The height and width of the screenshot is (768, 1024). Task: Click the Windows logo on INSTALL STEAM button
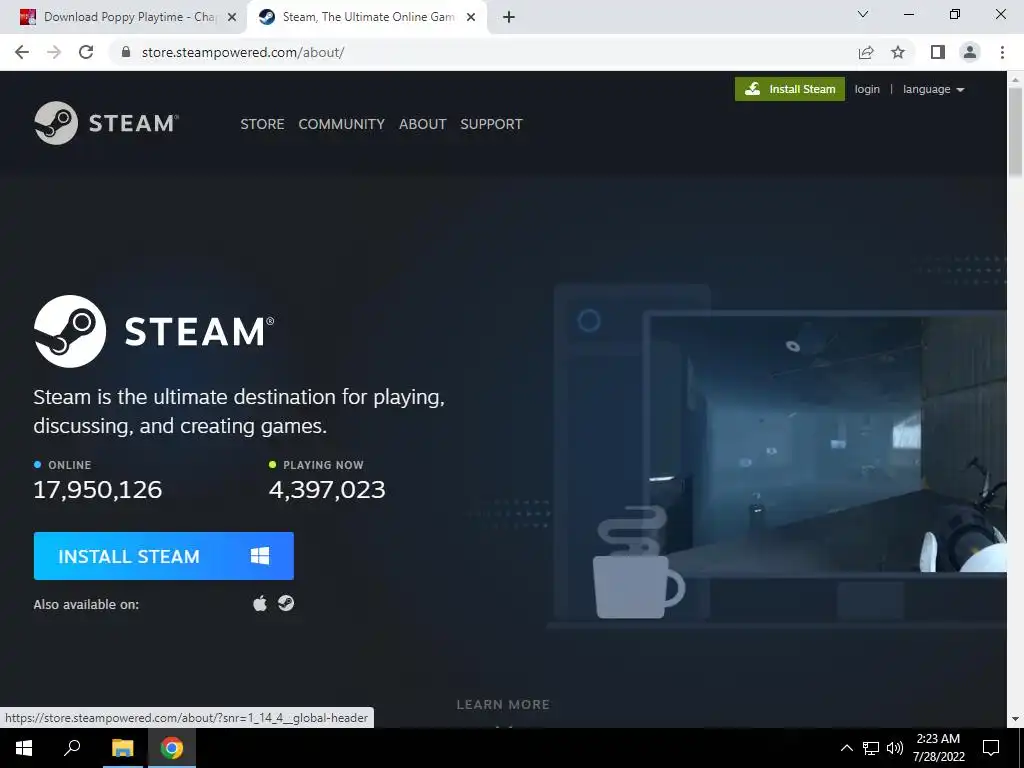pyautogui.click(x=260, y=556)
